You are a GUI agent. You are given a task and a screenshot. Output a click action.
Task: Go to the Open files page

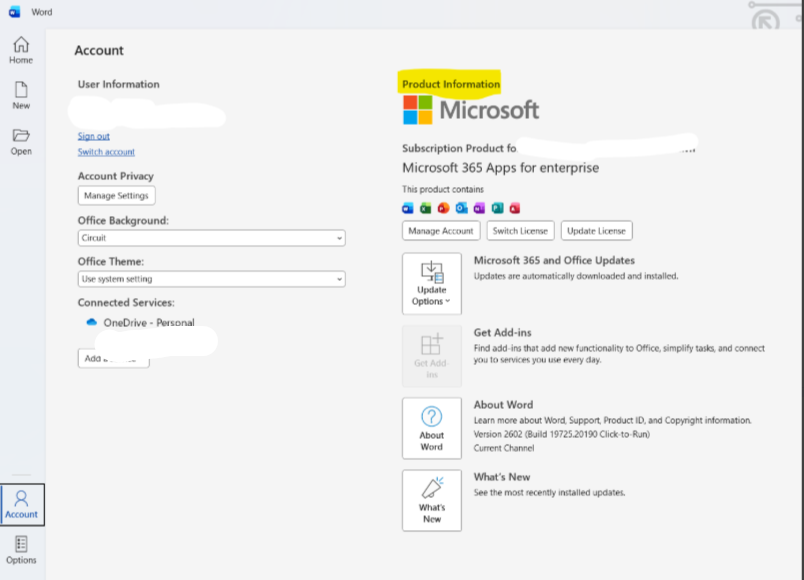(21, 142)
